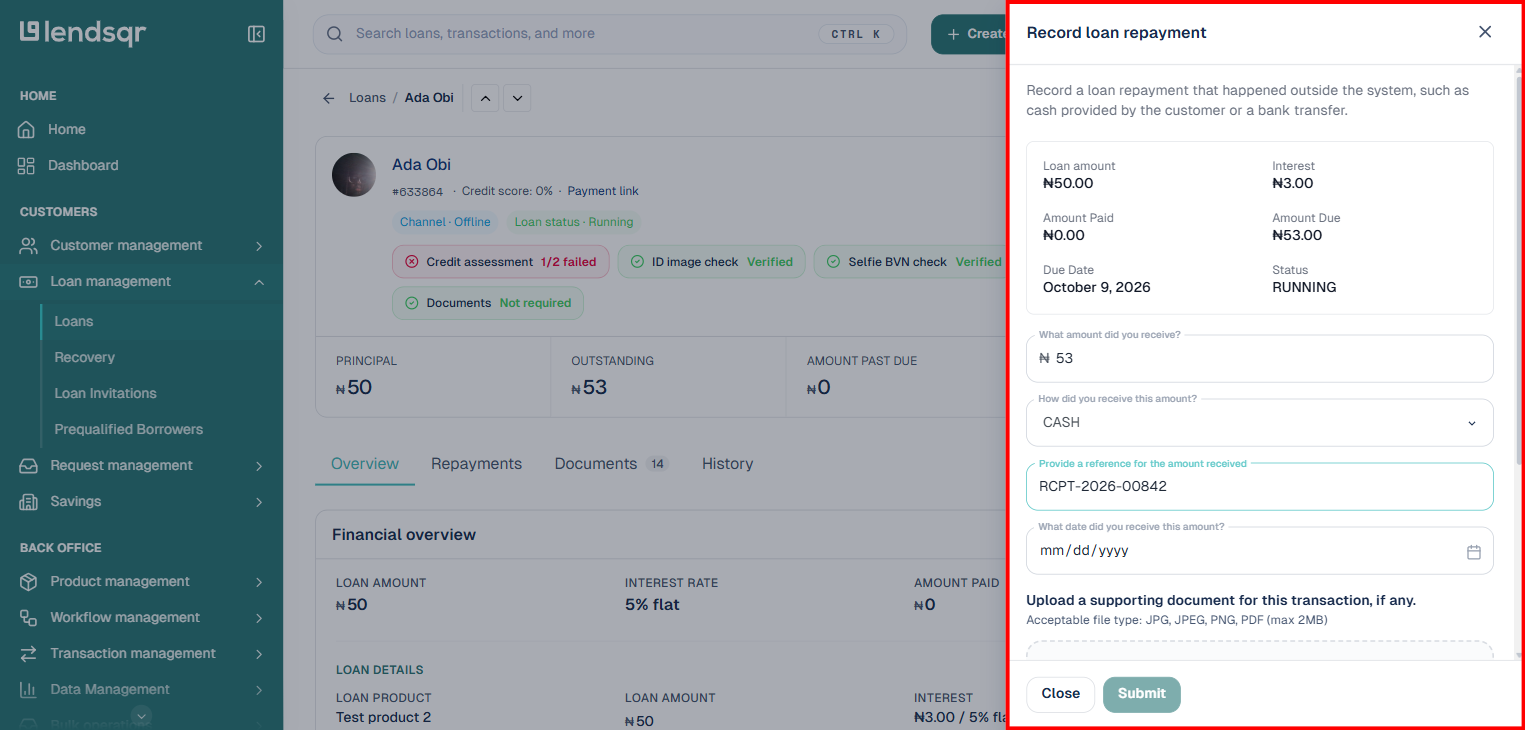This screenshot has width=1535, height=730.
Task: Click the Customer management people icon
Action: 29,245
